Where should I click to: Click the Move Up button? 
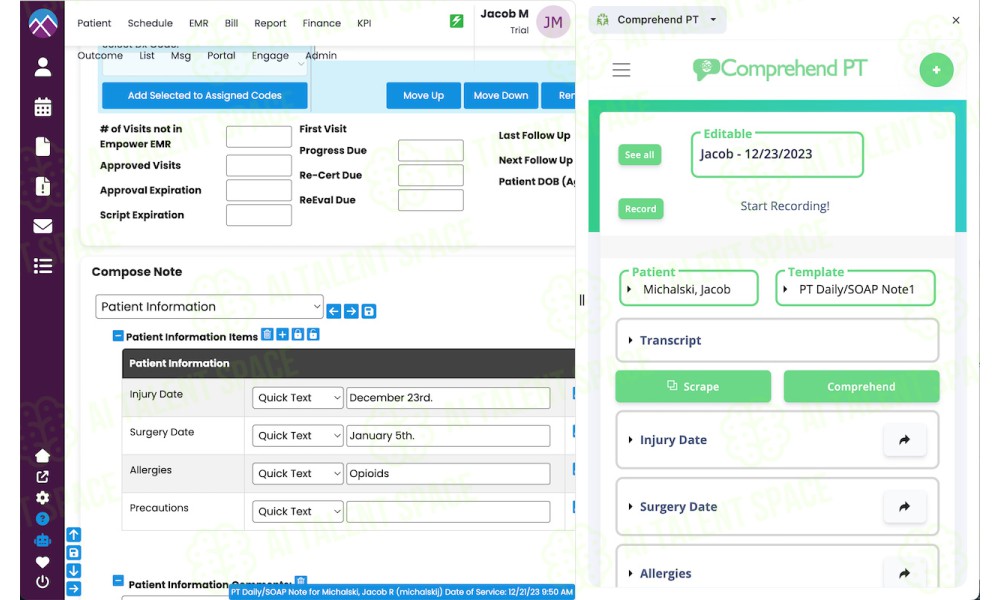tap(423, 96)
